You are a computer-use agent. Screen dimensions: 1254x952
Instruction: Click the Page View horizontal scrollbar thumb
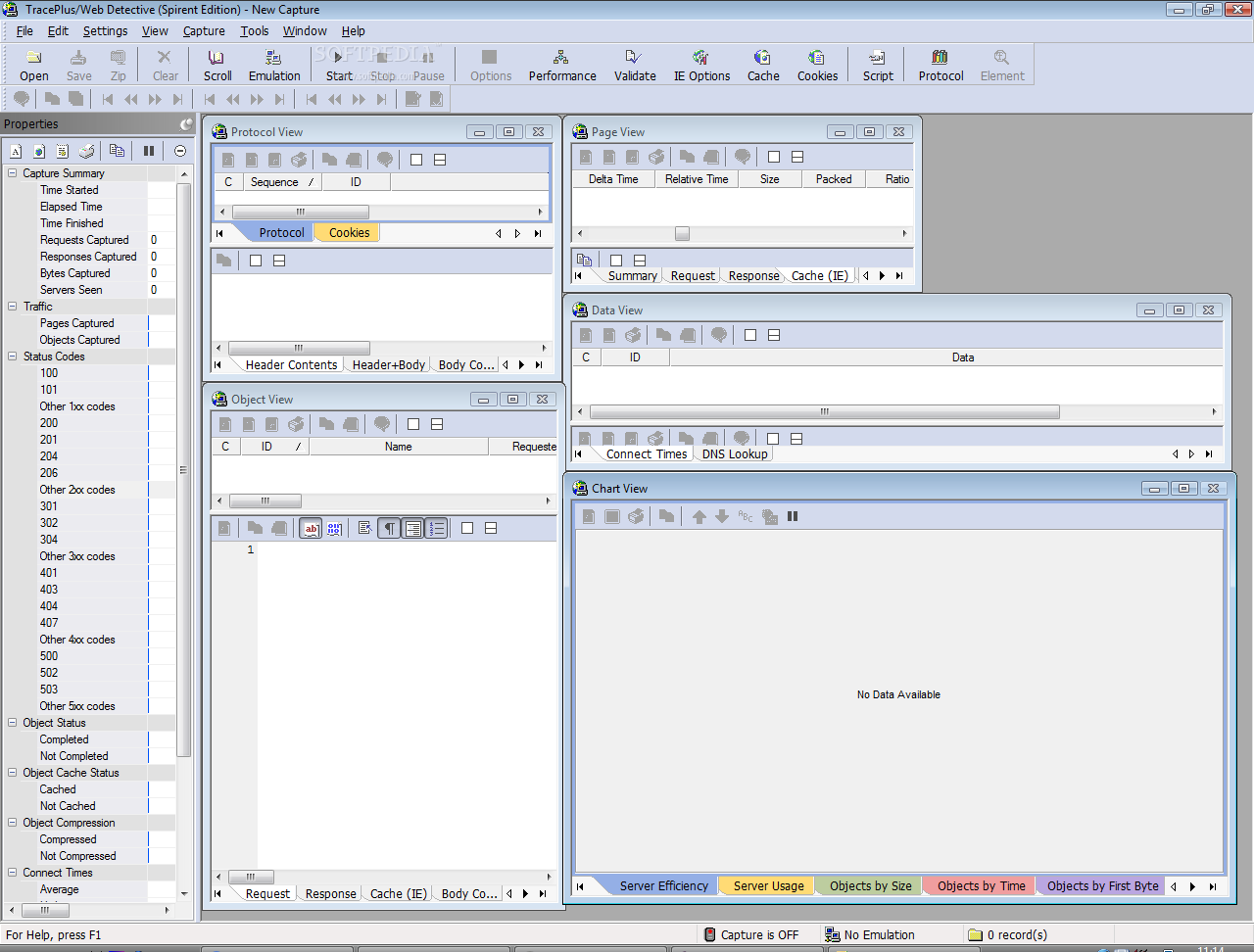(x=682, y=234)
